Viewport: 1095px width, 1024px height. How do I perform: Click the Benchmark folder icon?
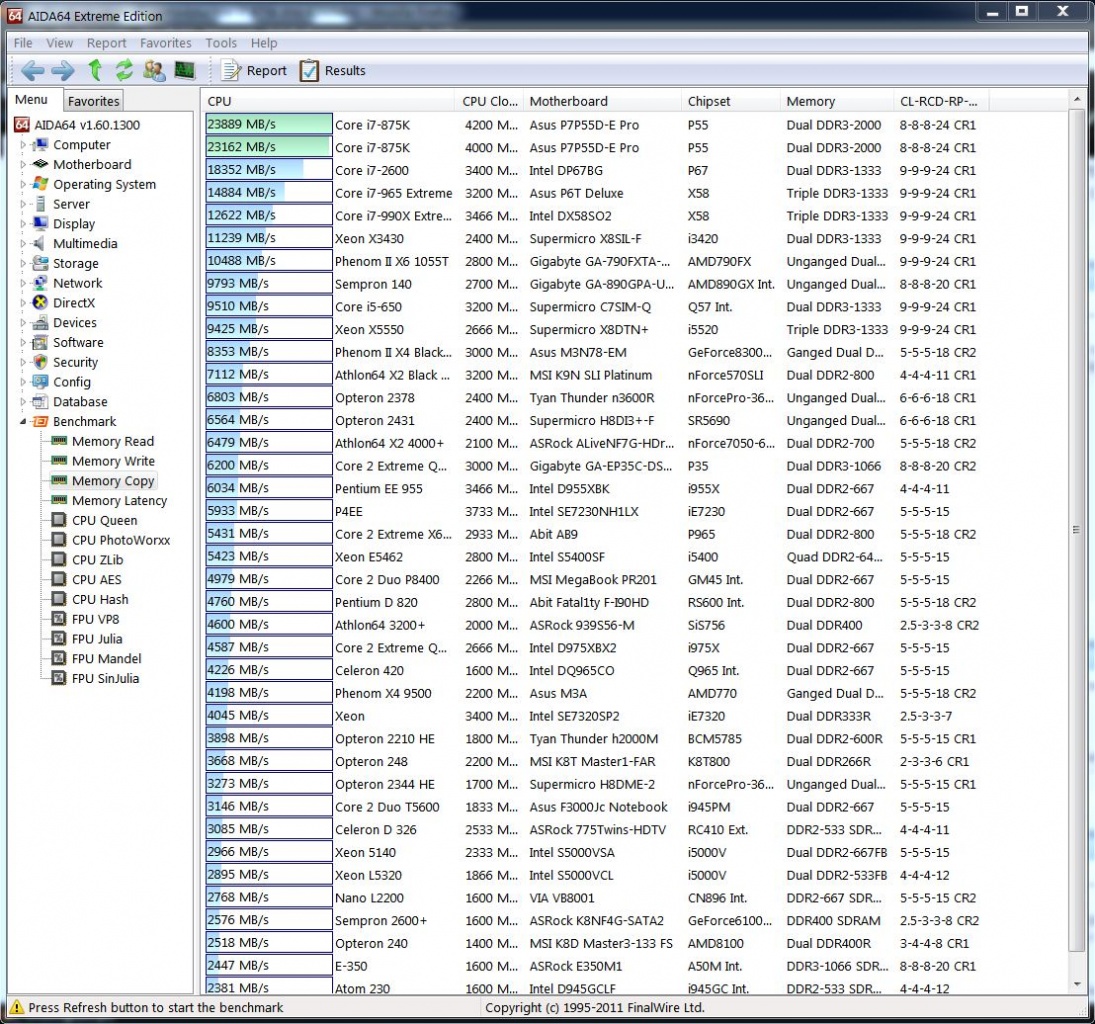[41, 421]
